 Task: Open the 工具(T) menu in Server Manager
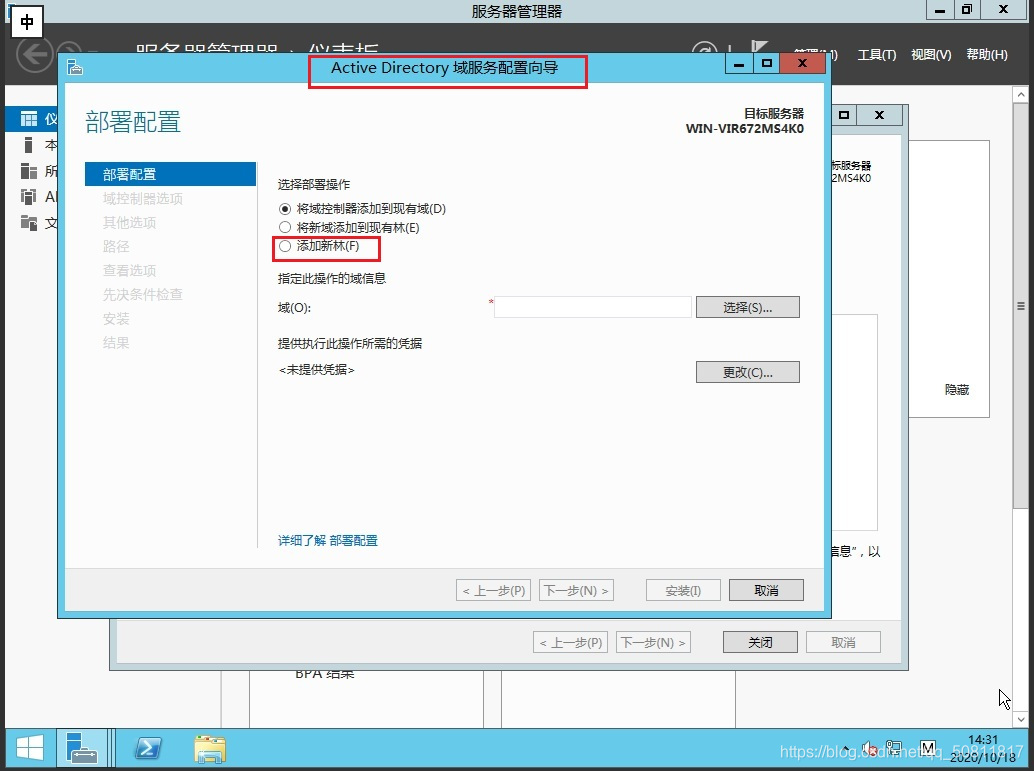tap(876, 55)
